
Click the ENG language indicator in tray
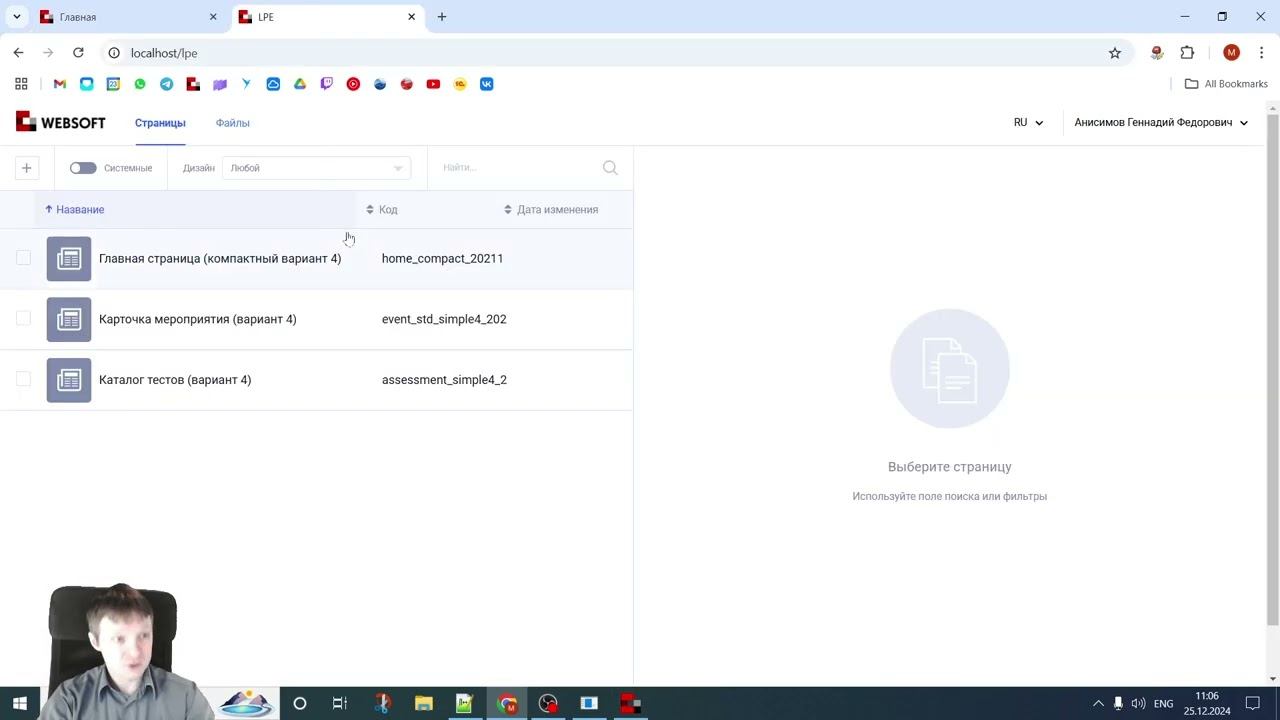click(x=1163, y=704)
